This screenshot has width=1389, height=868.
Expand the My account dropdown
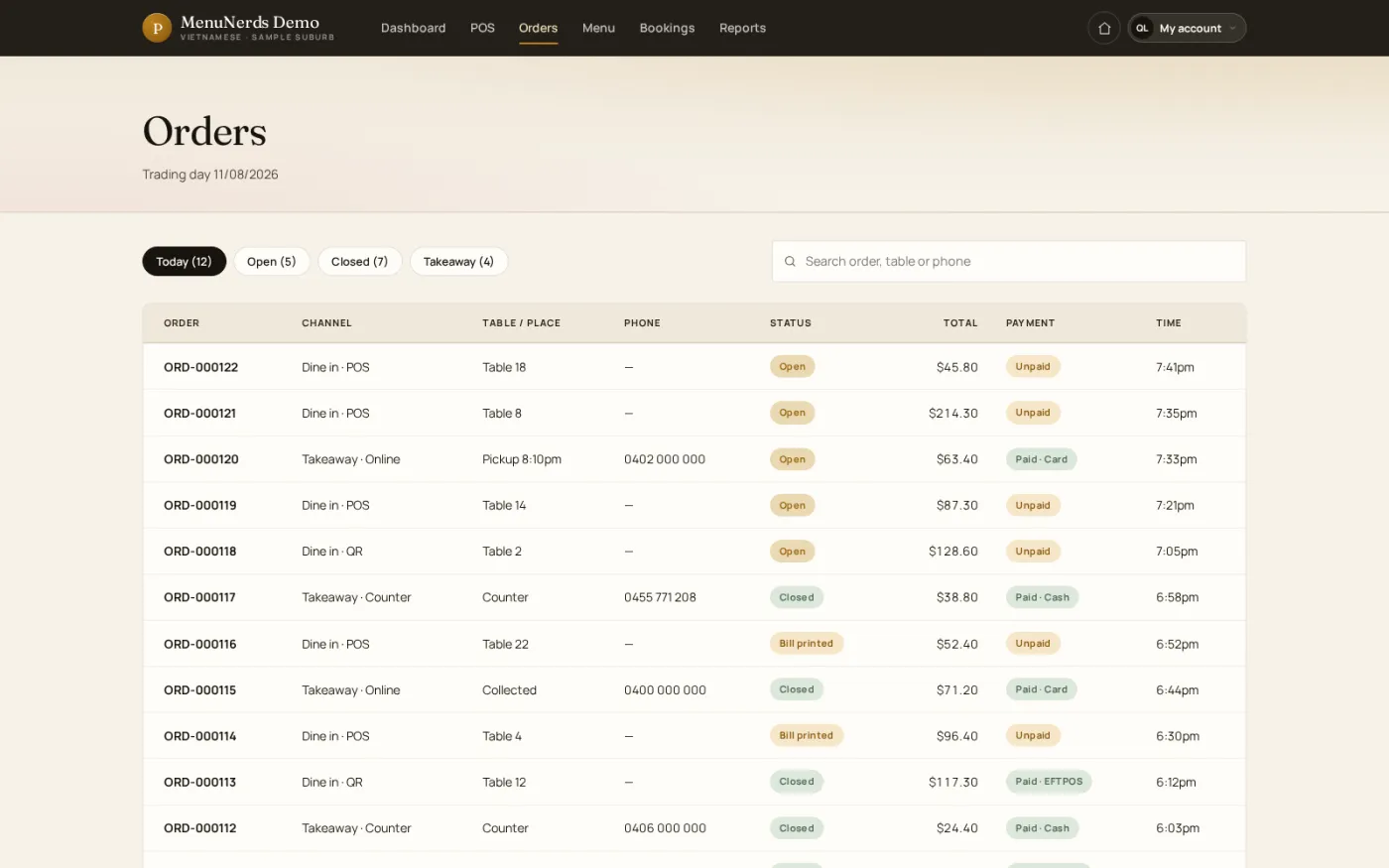pos(1187,28)
